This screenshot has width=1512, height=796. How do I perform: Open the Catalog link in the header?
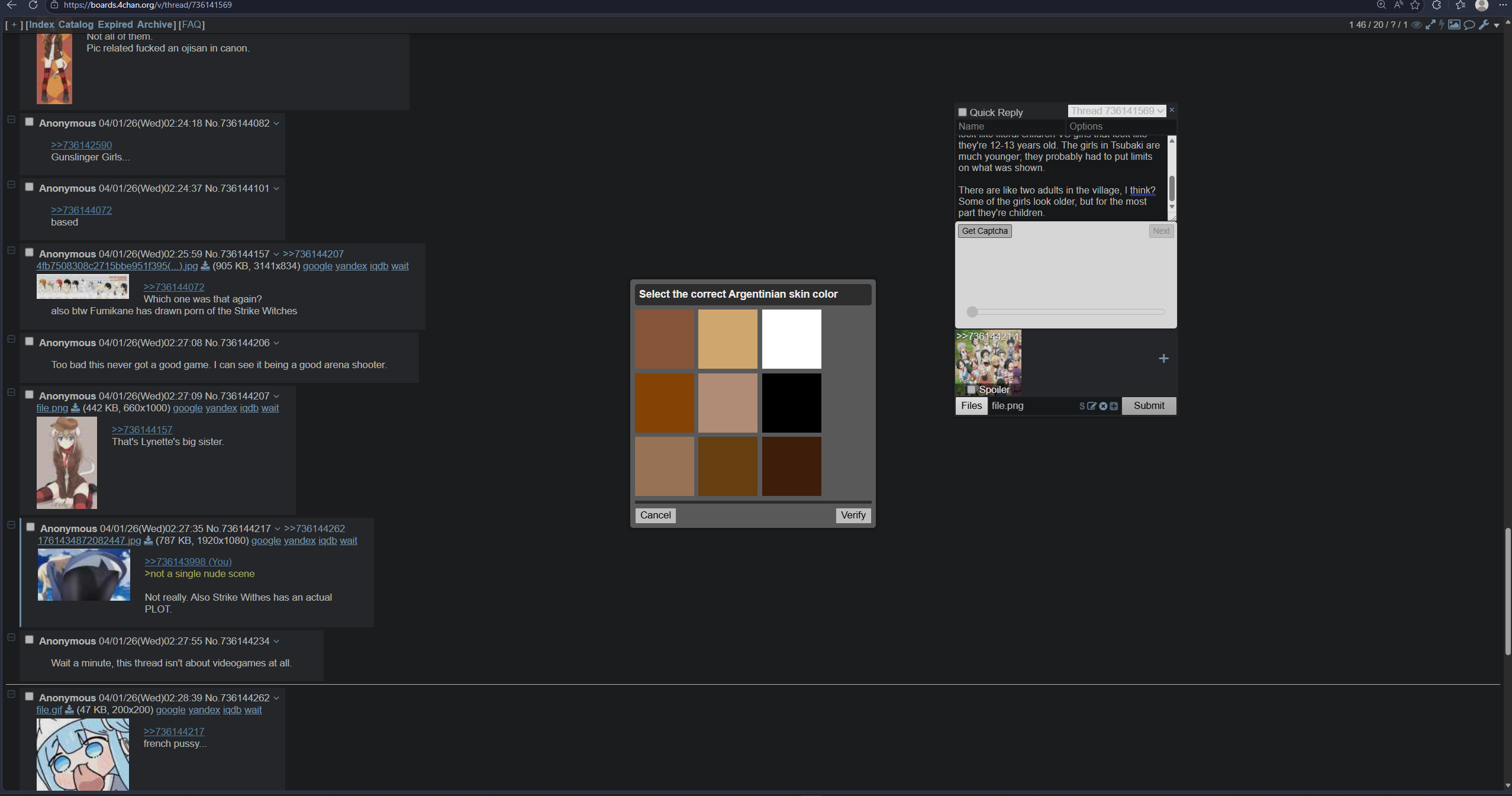tap(76, 25)
